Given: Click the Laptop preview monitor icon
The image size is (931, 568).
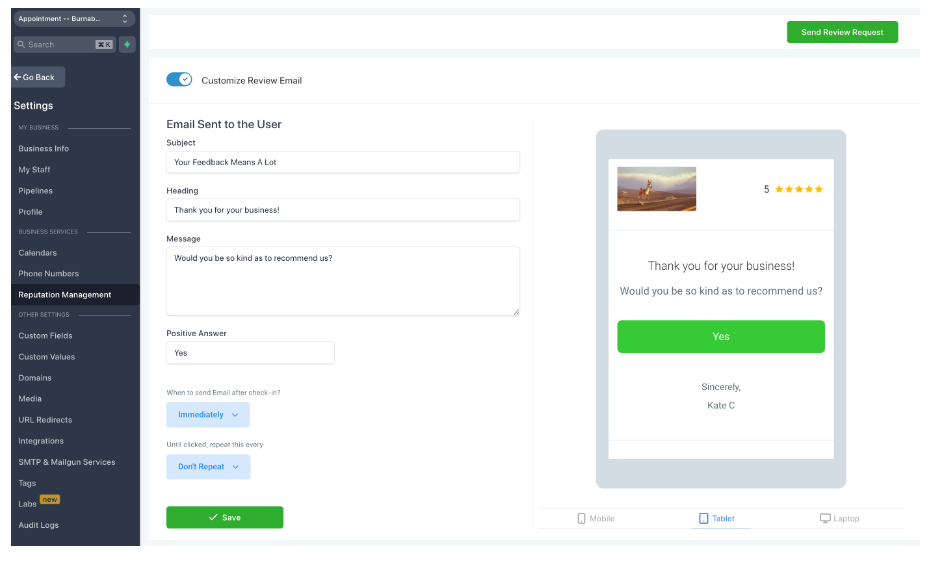Looking at the screenshot, I should coord(825,518).
